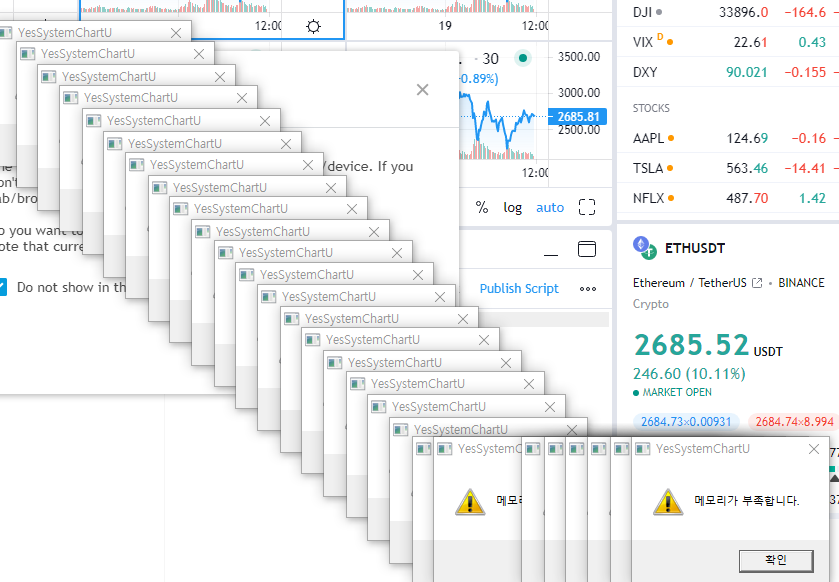Open the three-dots more menu beside Publish Script
The height and width of the screenshot is (582, 839).
pyautogui.click(x=588, y=288)
